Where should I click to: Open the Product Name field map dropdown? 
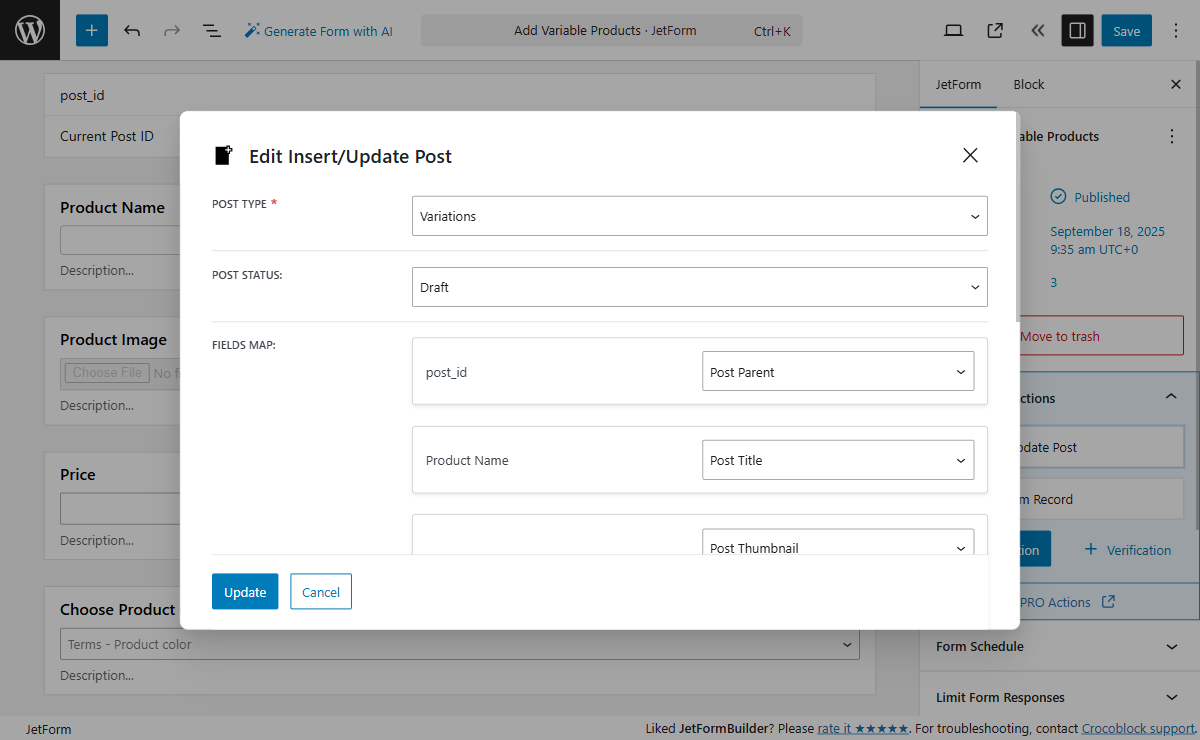coord(838,460)
